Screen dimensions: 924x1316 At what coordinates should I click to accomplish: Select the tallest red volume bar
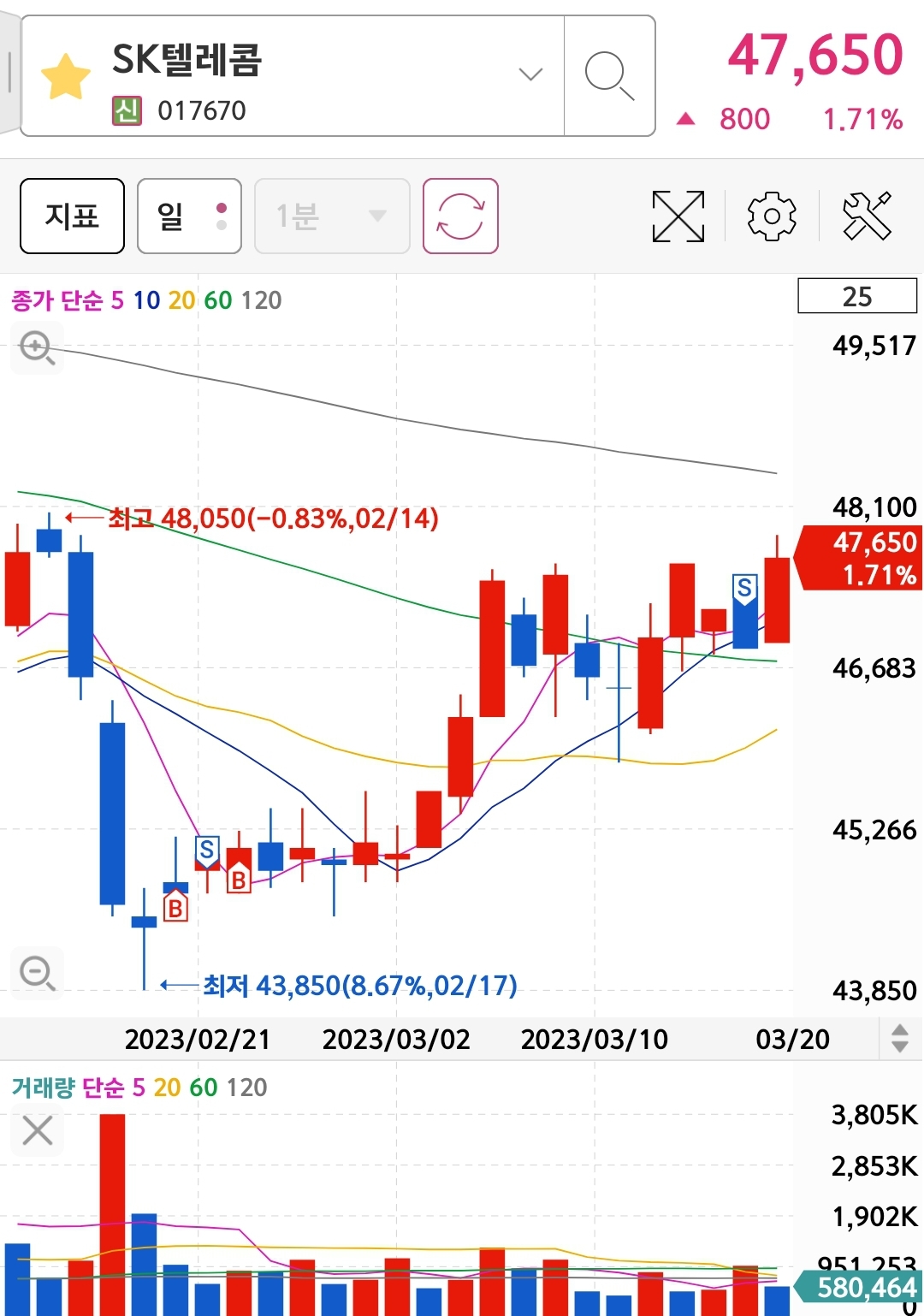pos(112,1214)
